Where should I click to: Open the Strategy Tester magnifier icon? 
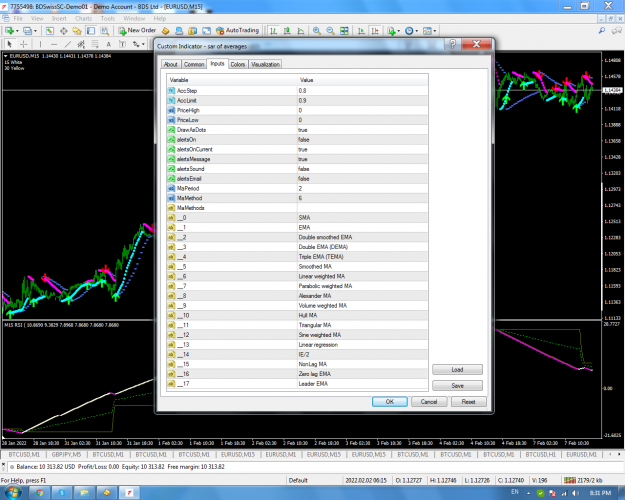(104, 31)
